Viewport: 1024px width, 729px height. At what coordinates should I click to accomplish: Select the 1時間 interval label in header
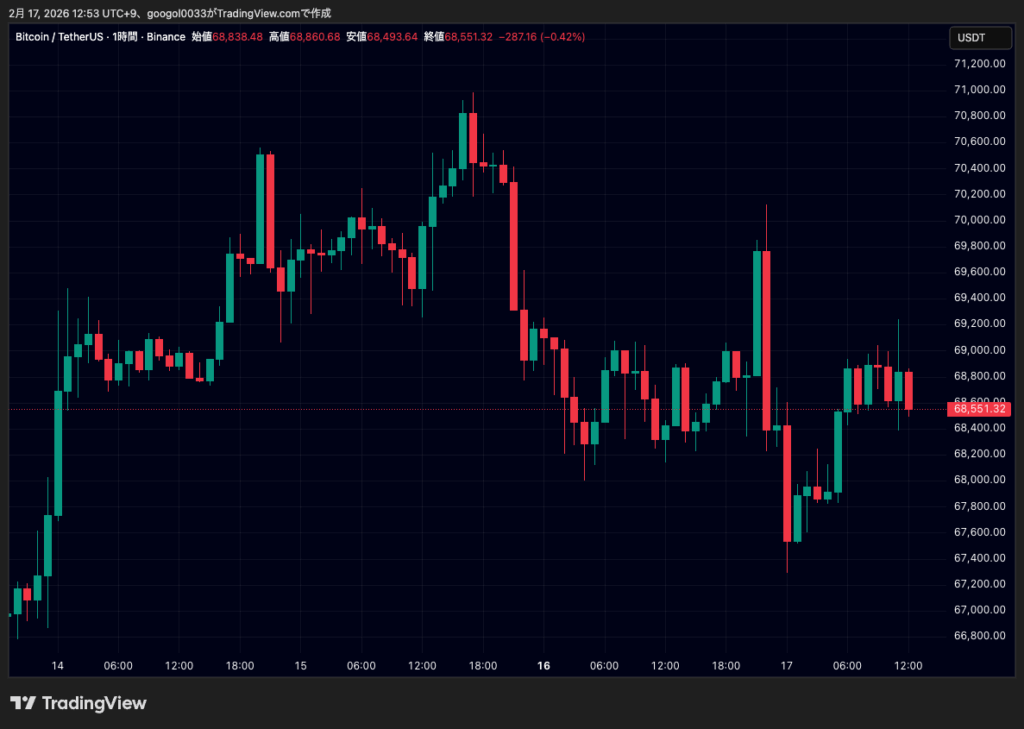pos(125,37)
